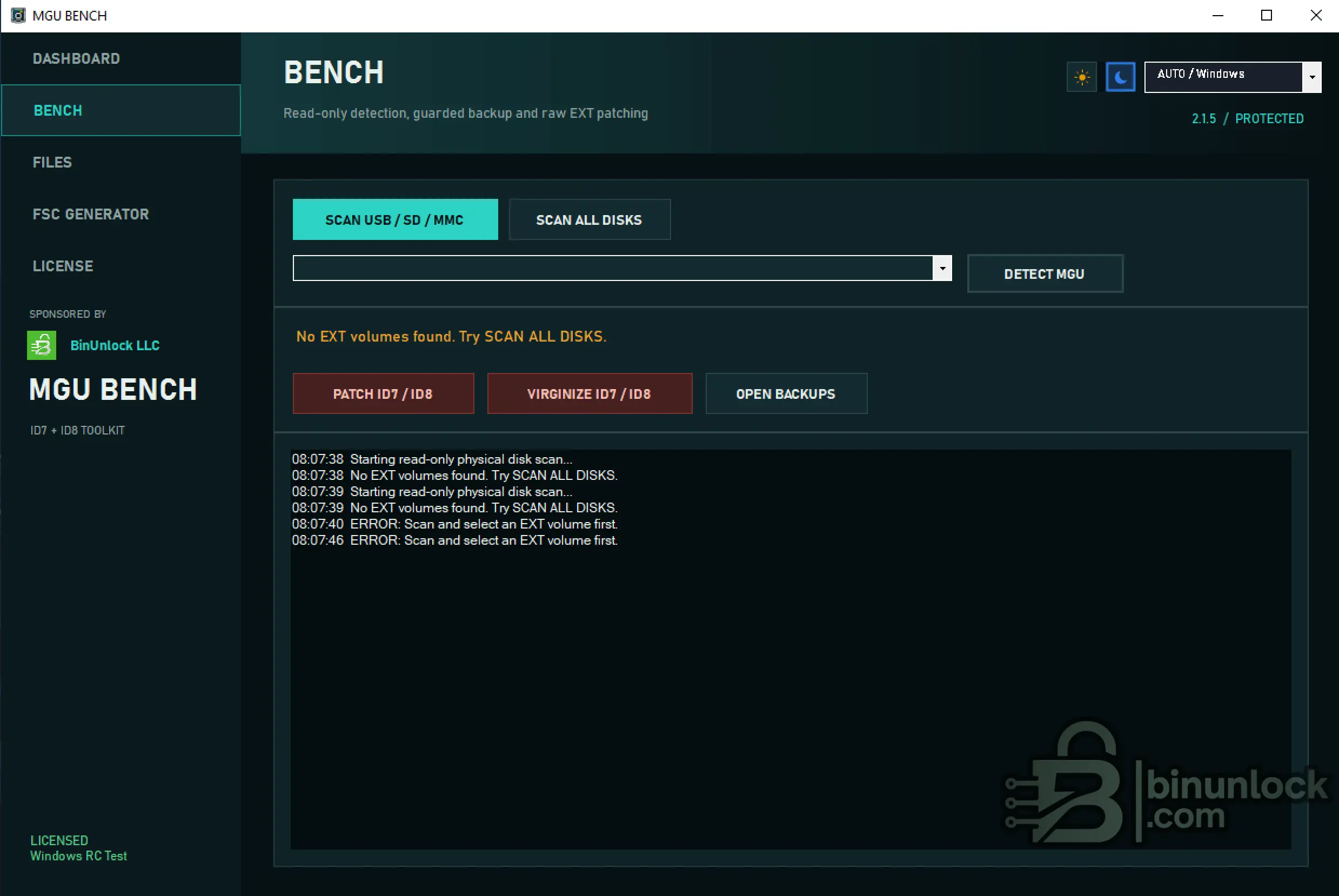The image size is (1339, 896).
Task: Expand the volume list dropdown arrow
Action: 942,268
